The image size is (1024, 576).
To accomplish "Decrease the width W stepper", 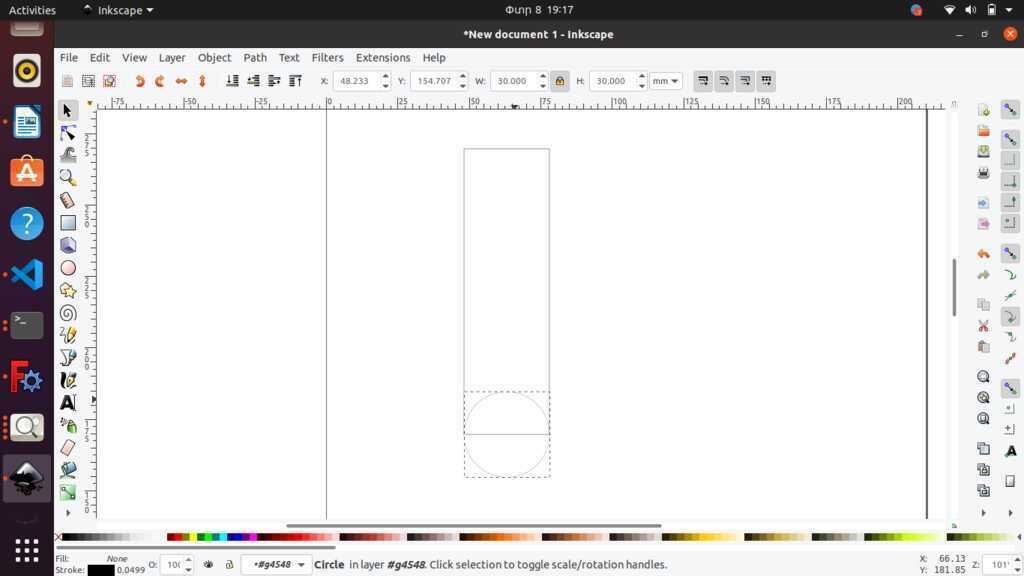I will [x=543, y=86].
